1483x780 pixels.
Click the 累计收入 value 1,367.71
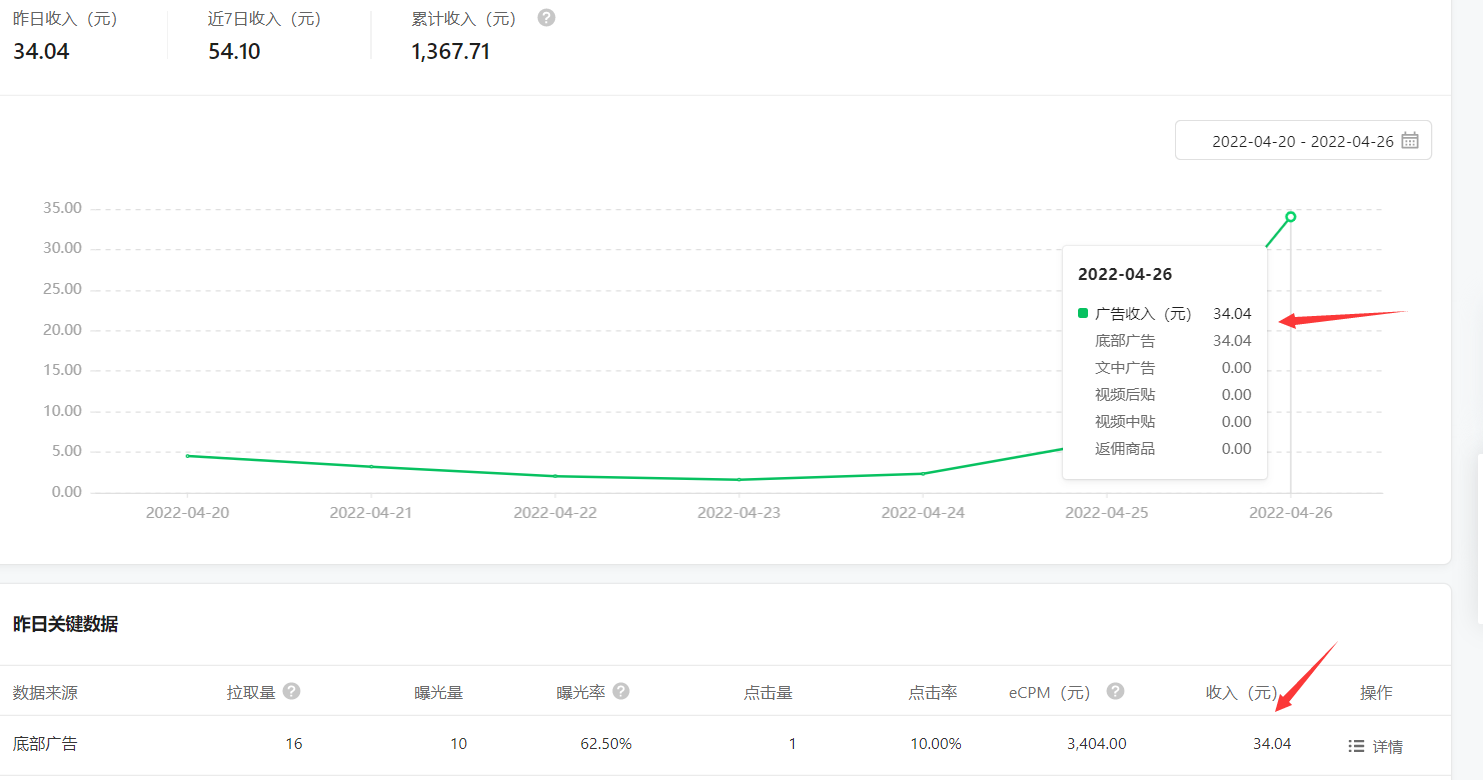coord(451,51)
